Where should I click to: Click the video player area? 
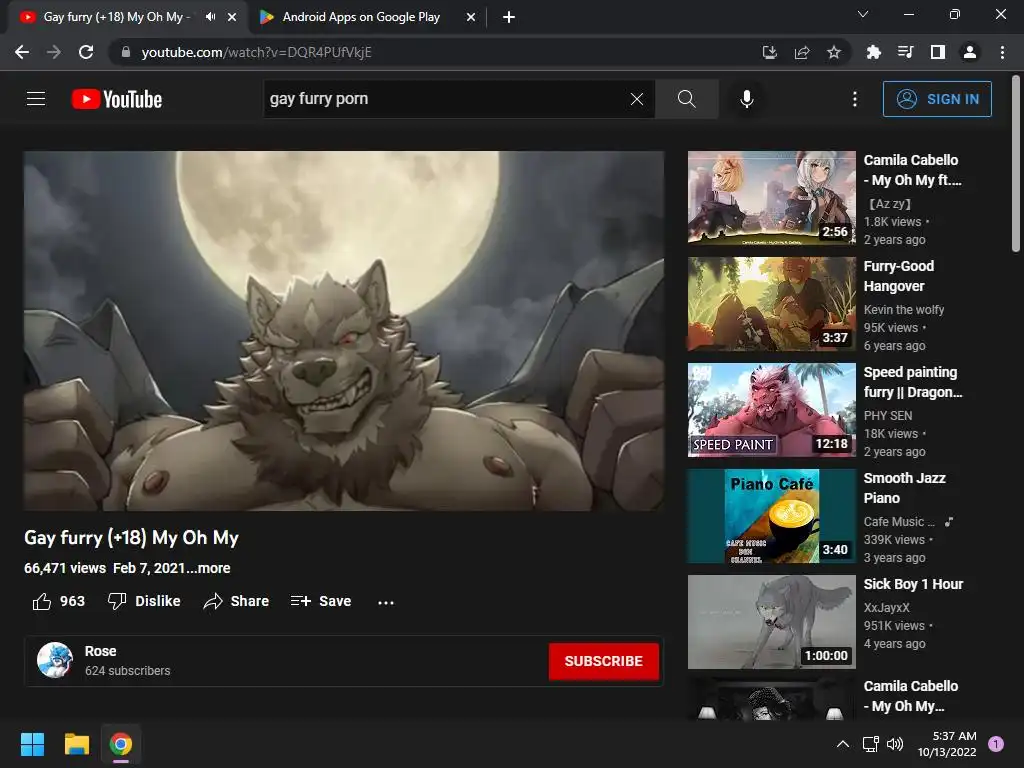tap(344, 330)
